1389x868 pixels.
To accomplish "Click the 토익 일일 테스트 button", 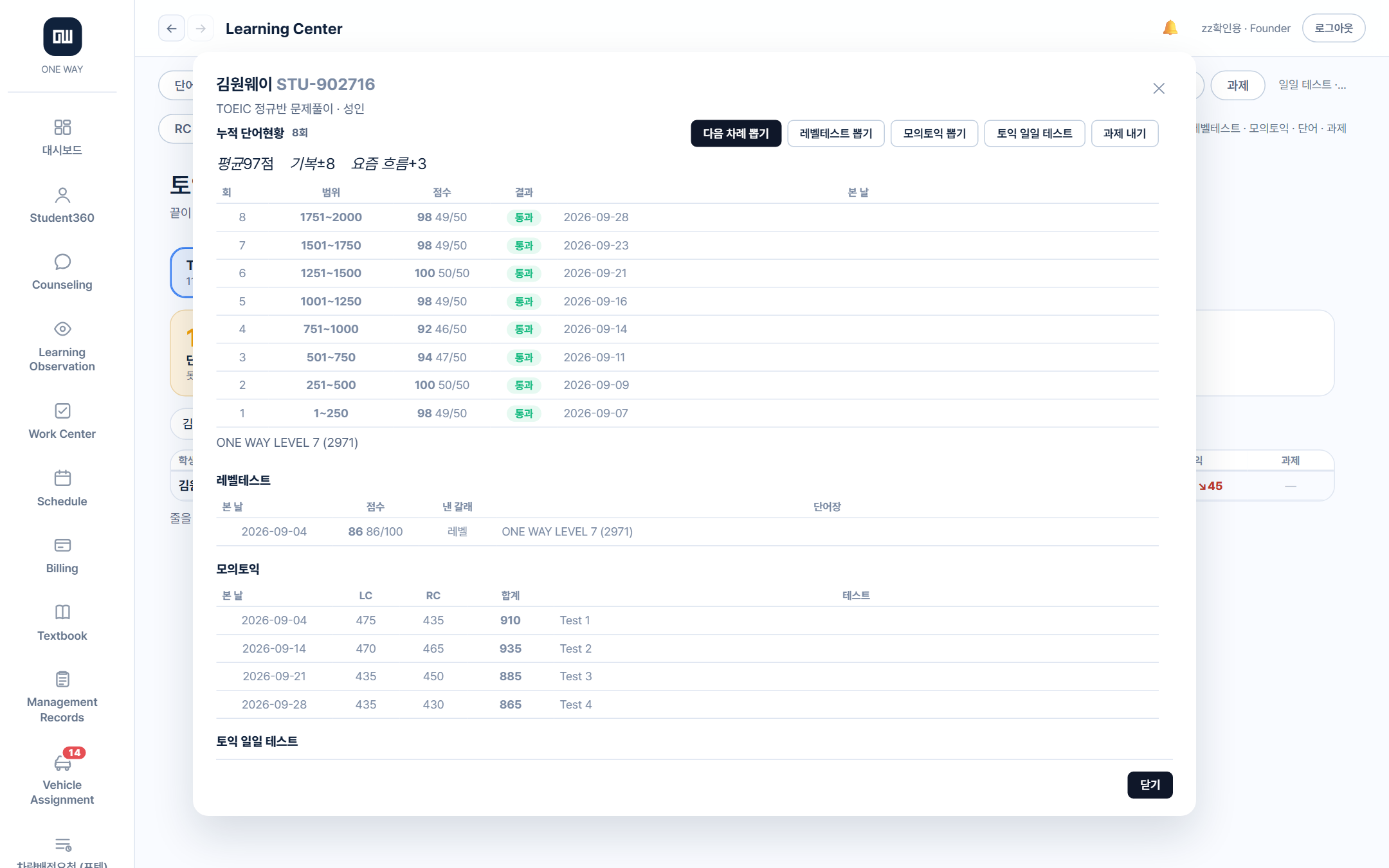I will [x=1034, y=133].
